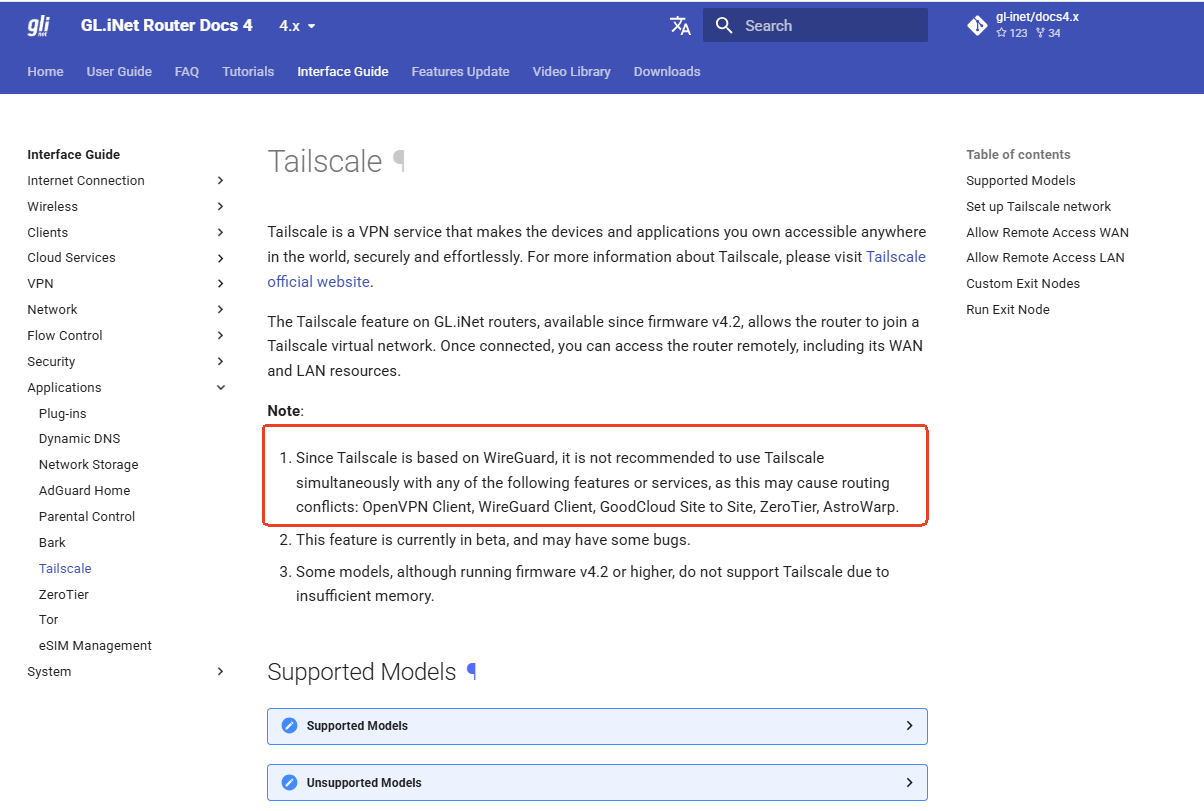
Task: Expand the VPN sidebar chevron
Action: [x=220, y=284]
